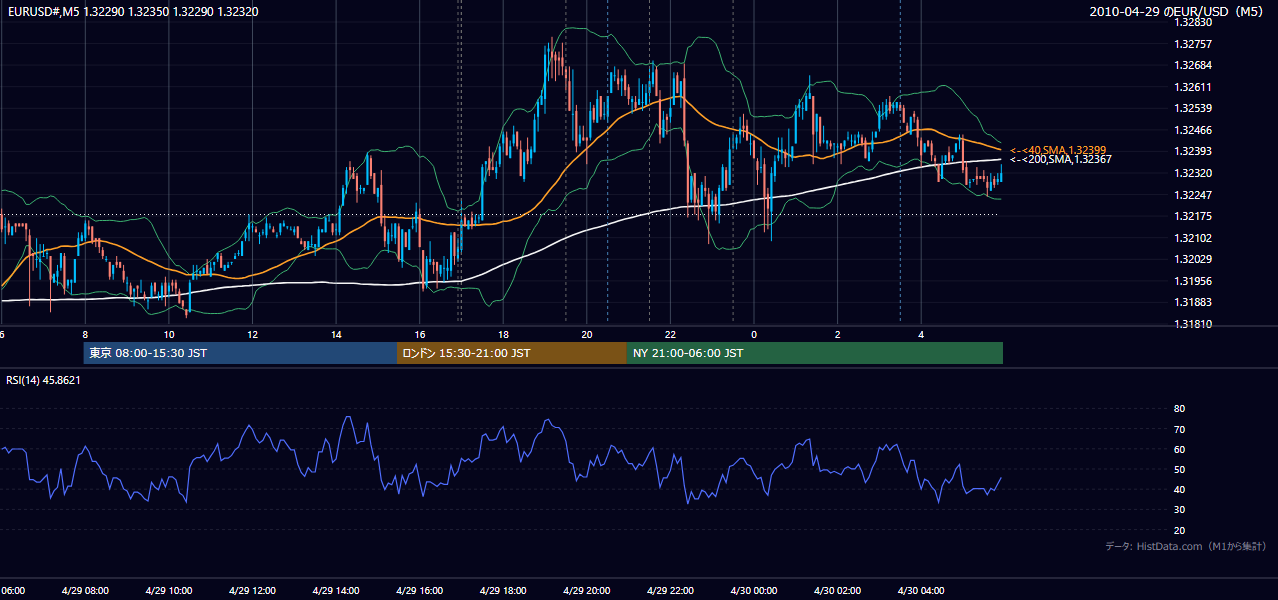The image size is (1278, 600).
Task: Click the 4/29 16:00 date label
Action: [x=419, y=591]
